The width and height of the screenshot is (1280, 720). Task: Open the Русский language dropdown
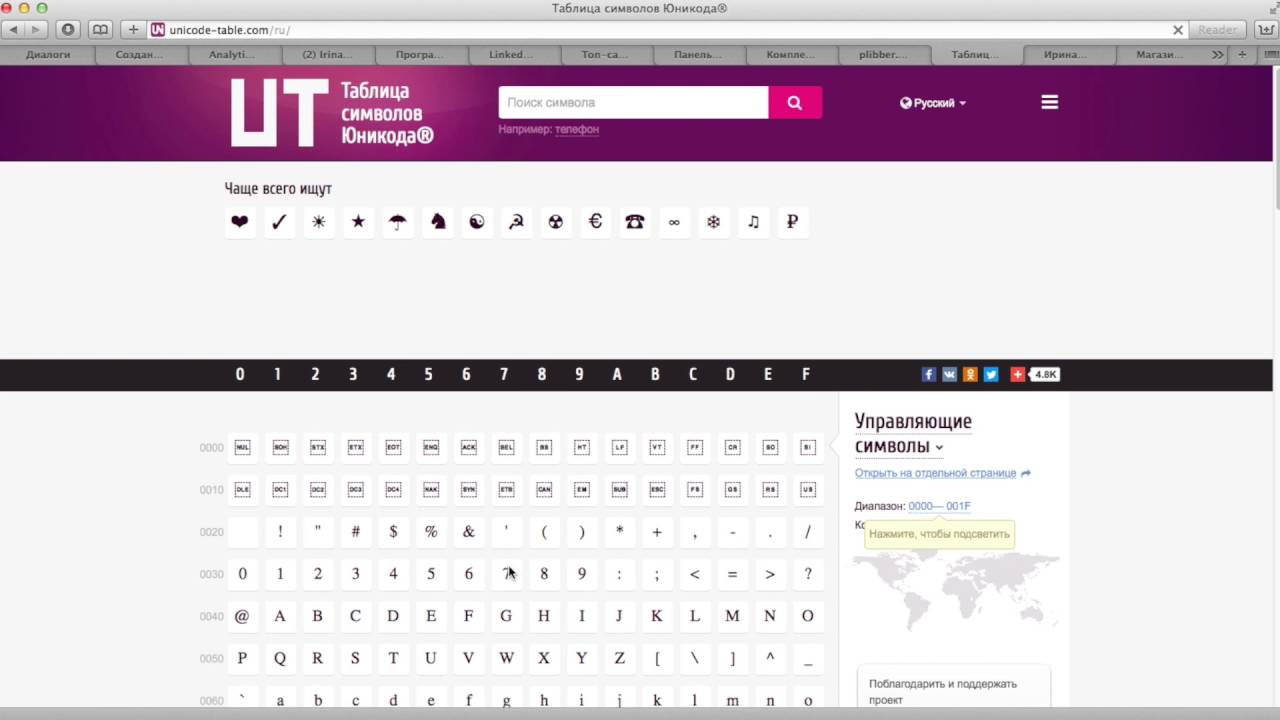tap(933, 103)
